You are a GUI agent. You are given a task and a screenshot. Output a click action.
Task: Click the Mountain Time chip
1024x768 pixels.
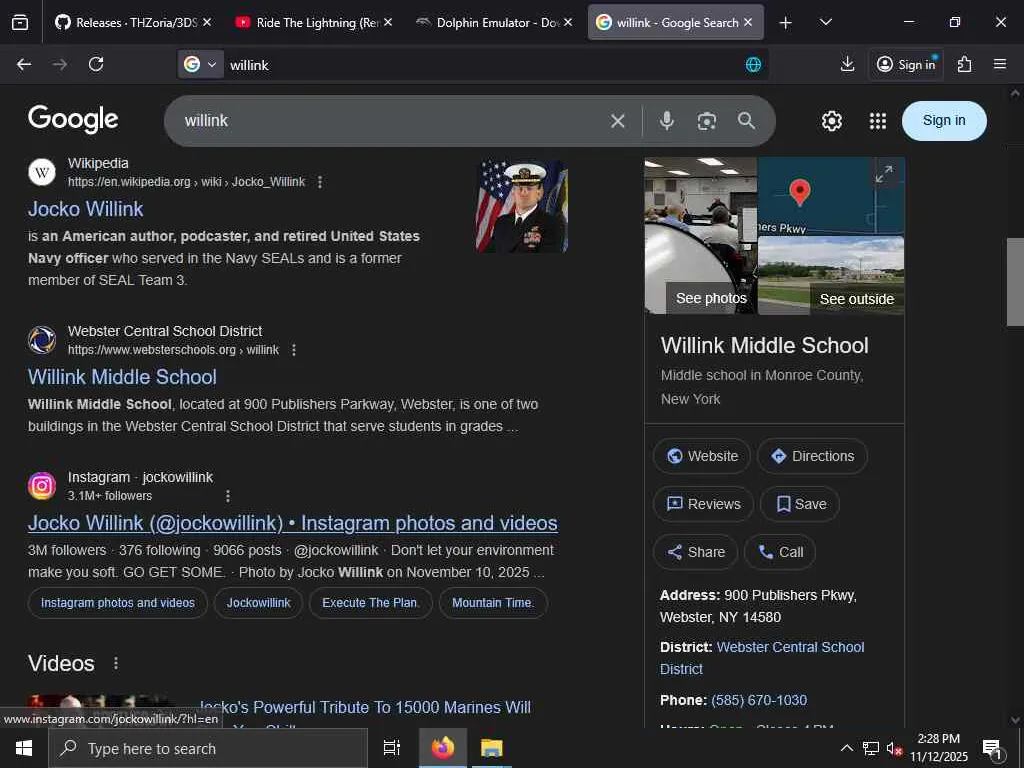click(493, 603)
